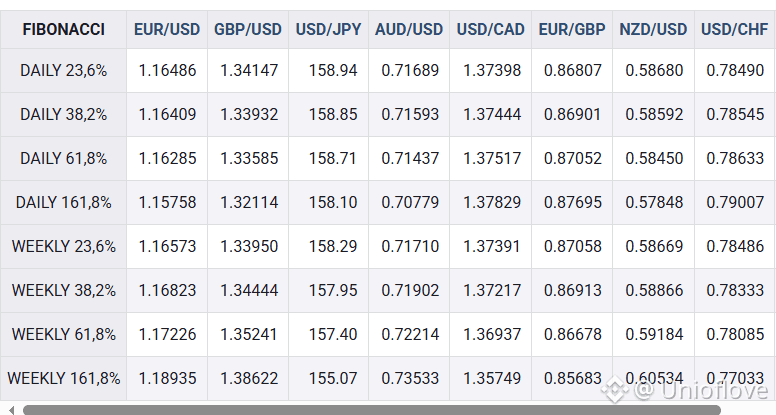Click the EUR/GBP column header
The image size is (776, 415).
[572, 29]
